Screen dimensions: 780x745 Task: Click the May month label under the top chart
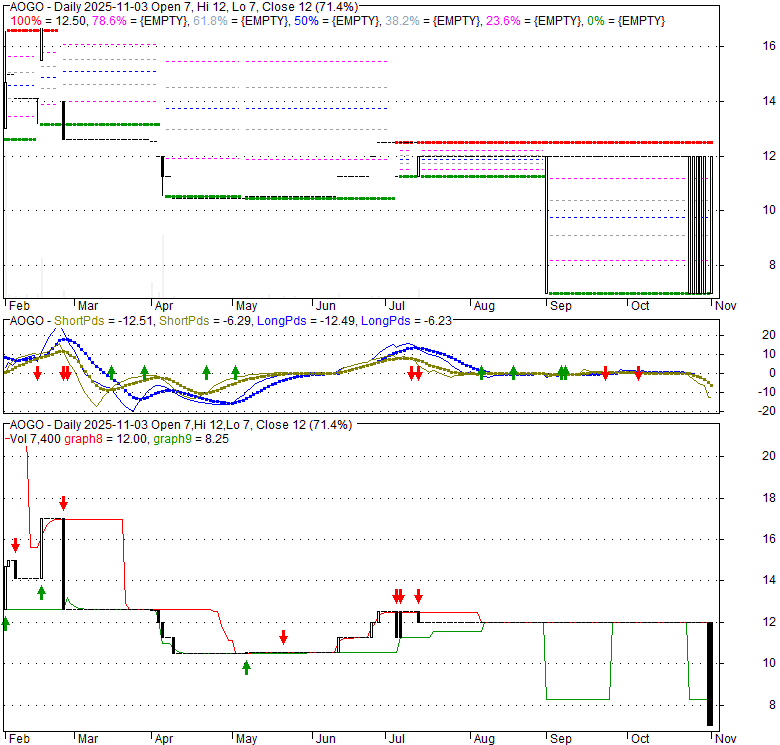247,306
